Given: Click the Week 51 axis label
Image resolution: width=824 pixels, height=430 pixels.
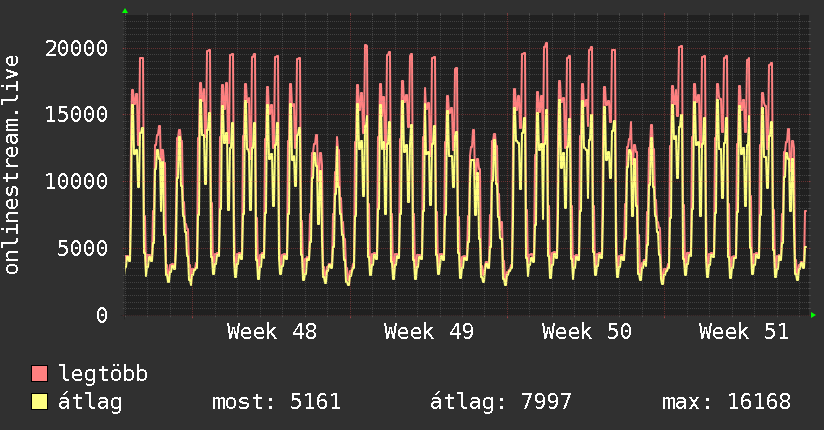Looking at the screenshot, I should [x=744, y=332].
